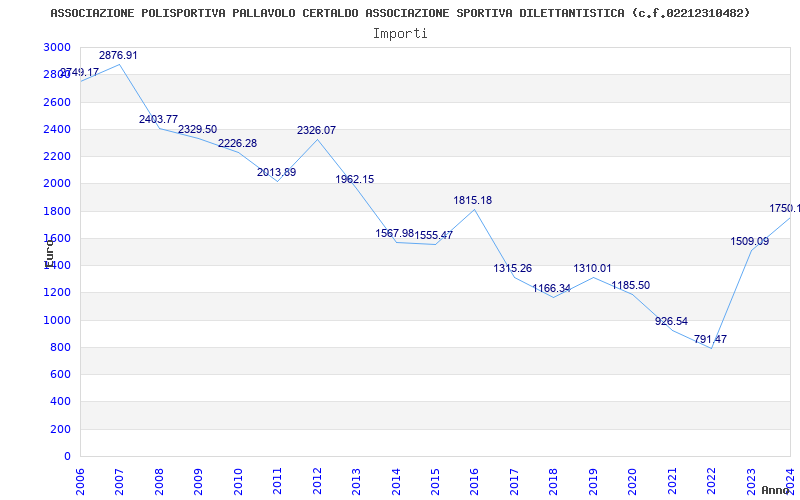Click the 1000 y-axis value
The height and width of the screenshot is (500, 800).
tap(57, 320)
